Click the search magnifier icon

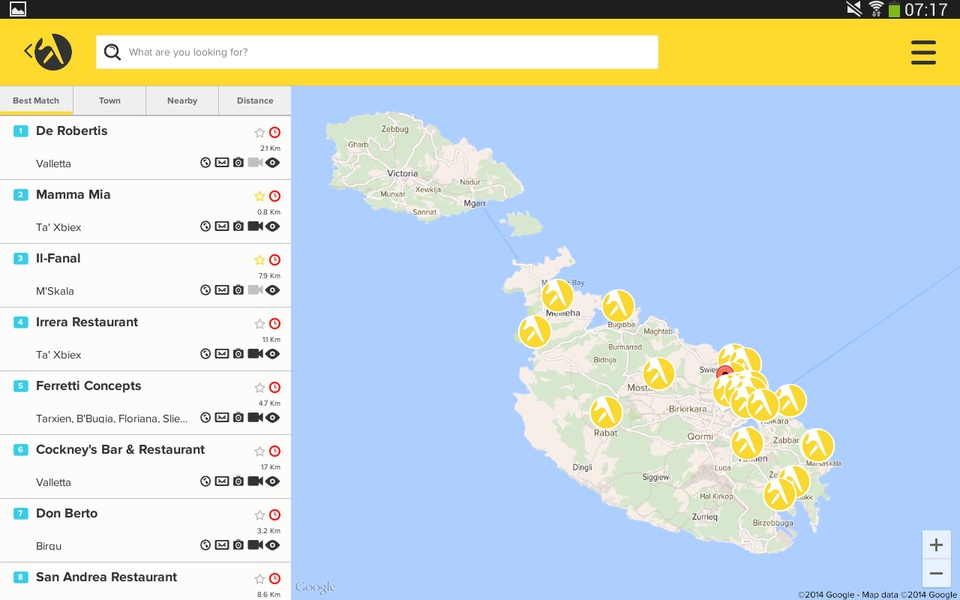coord(112,52)
